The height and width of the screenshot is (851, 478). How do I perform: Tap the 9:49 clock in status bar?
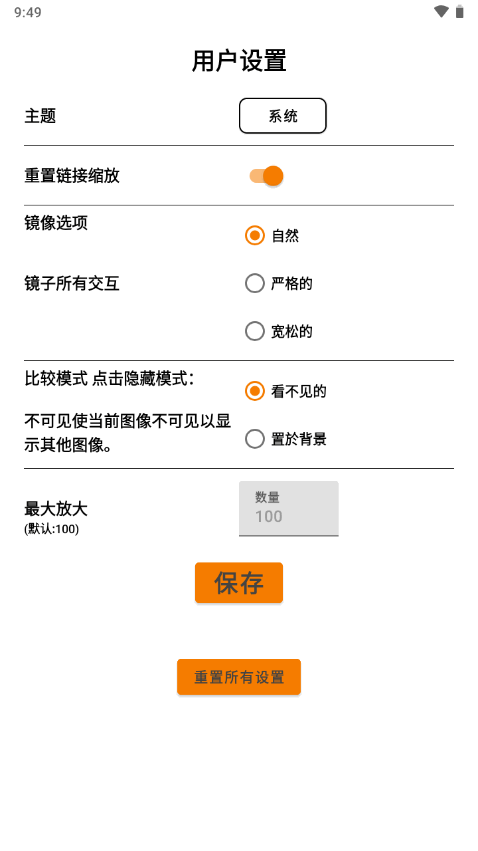point(28,12)
